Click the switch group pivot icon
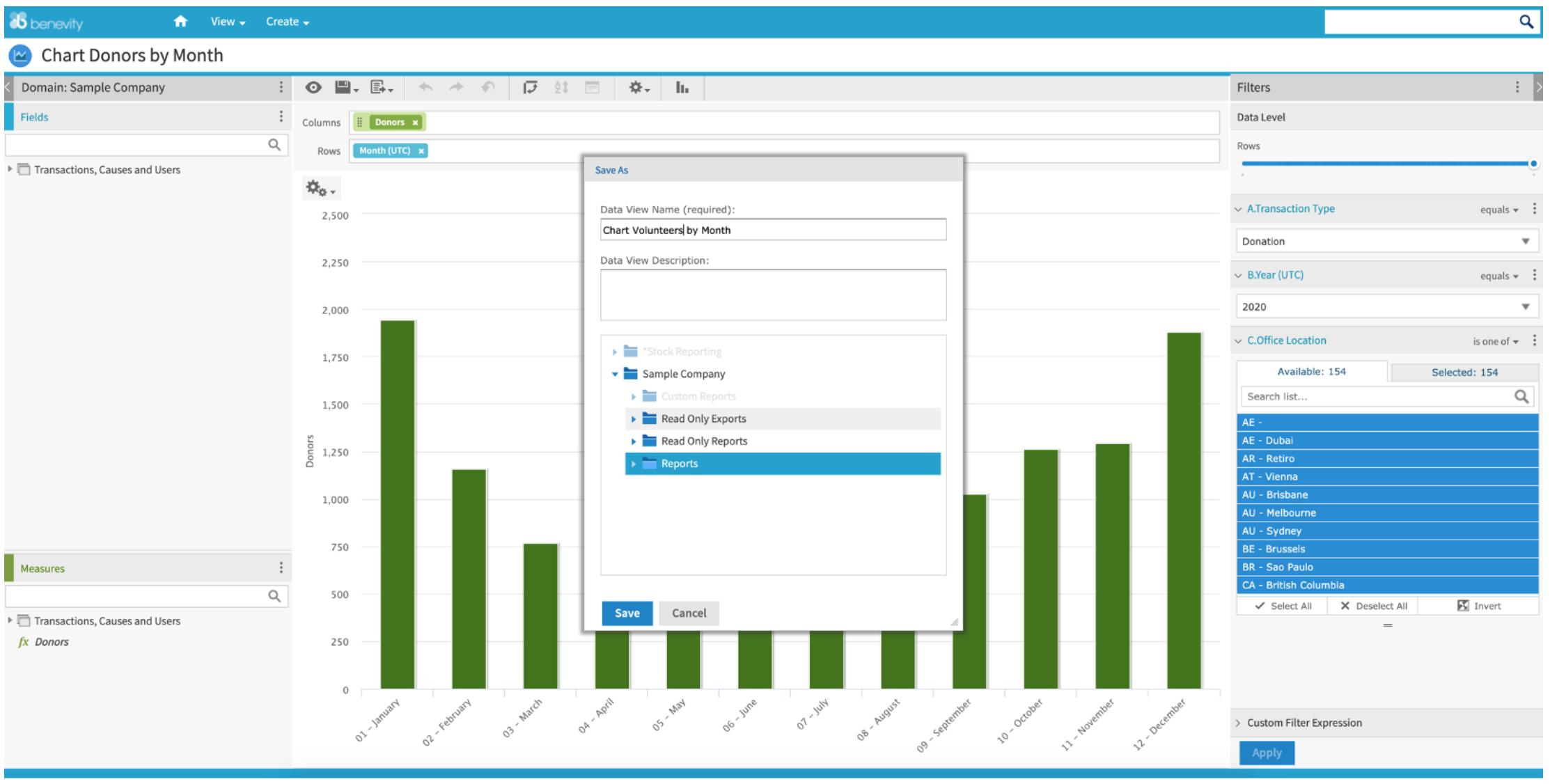The width and height of the screenshot is (1550, 784). [x=530, y=88]
